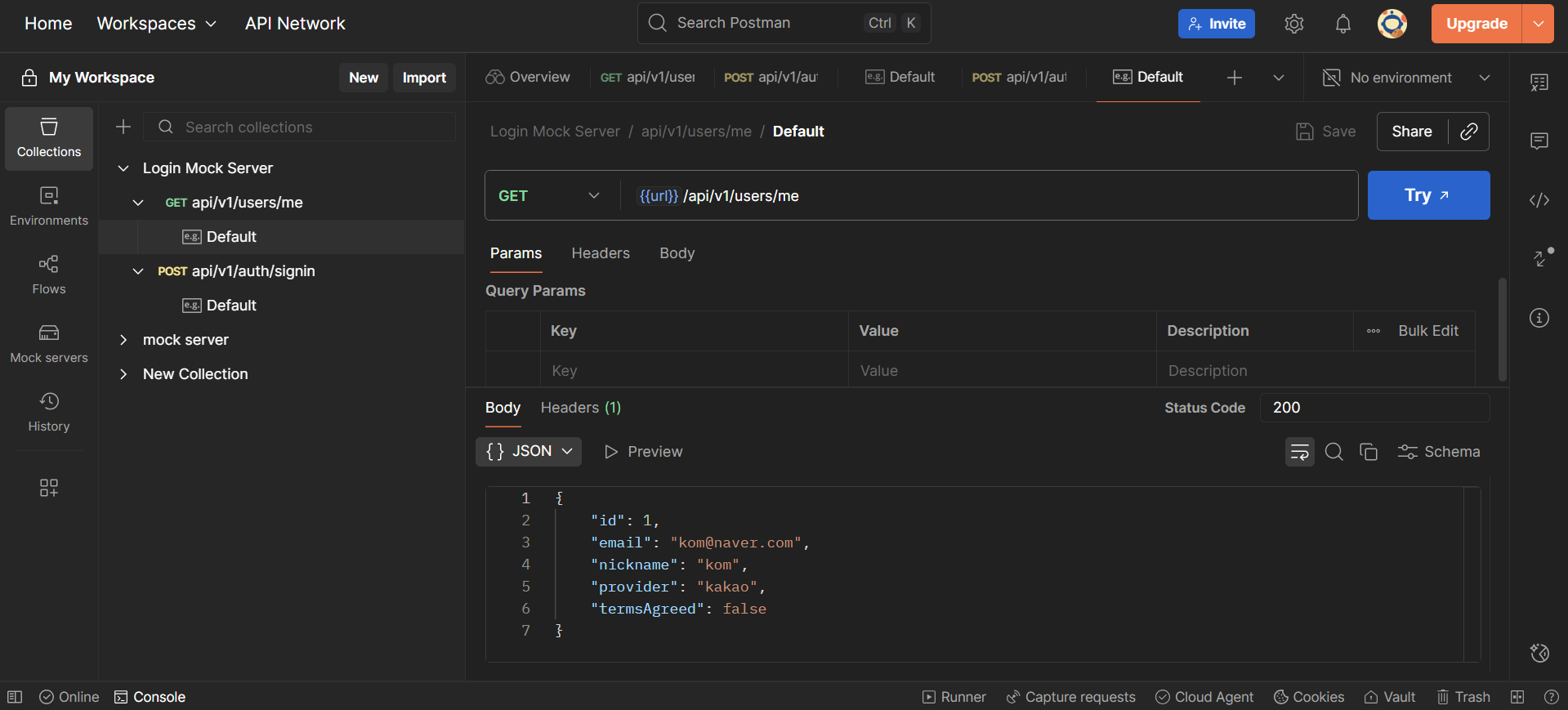Image resolution: width=1568 pixels, height=710 pixels.
Task: Open the GET method dropdown
Action: [x=549, y=195]
